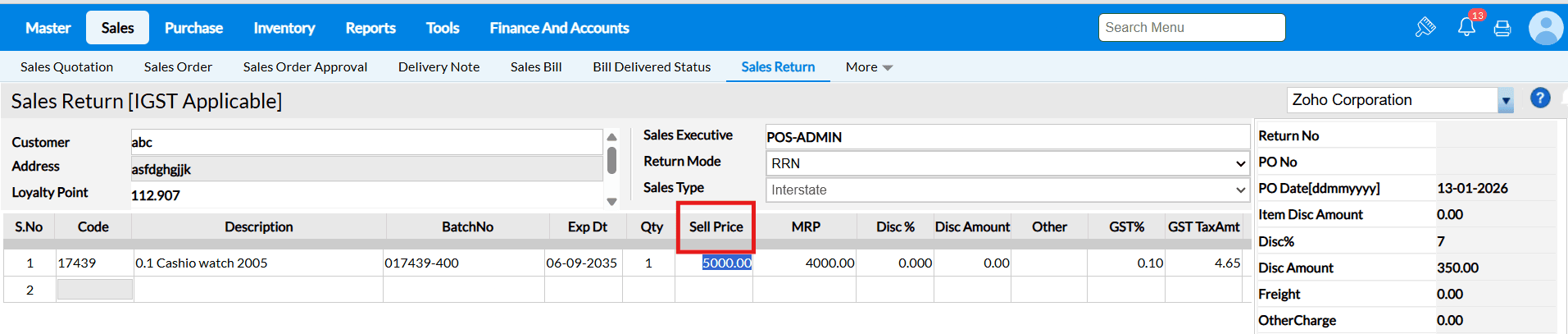Click the scroll-up arrow beside Customer

(611, 137)
